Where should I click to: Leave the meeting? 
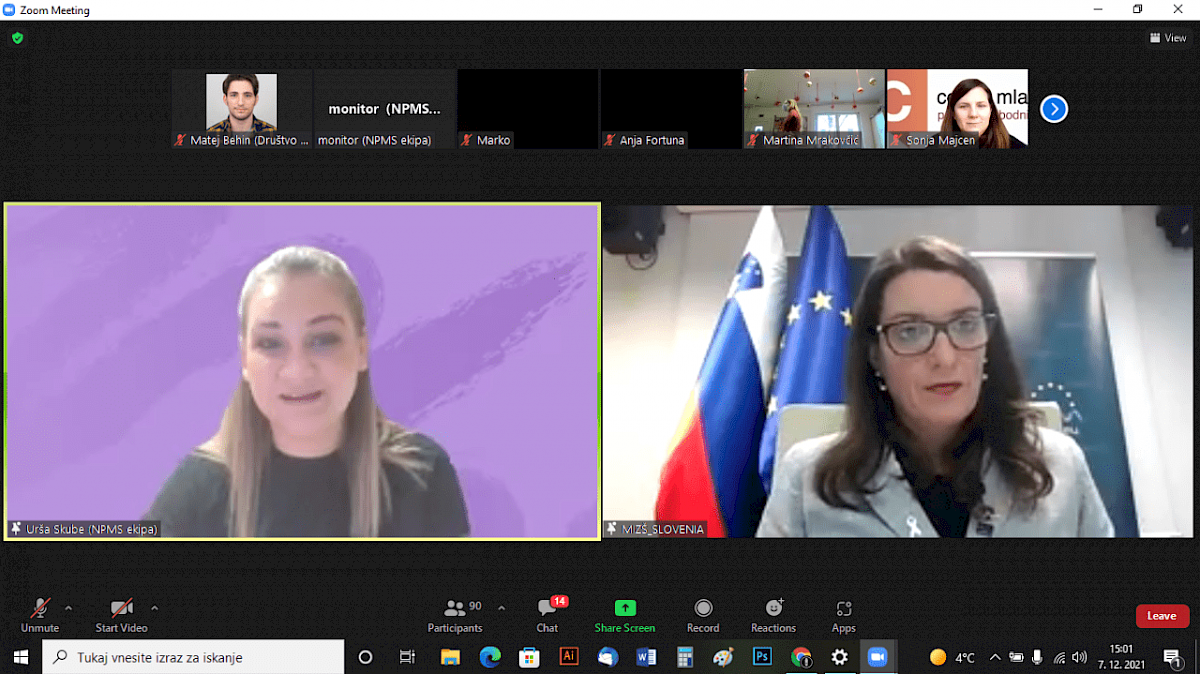(1162, 616)
